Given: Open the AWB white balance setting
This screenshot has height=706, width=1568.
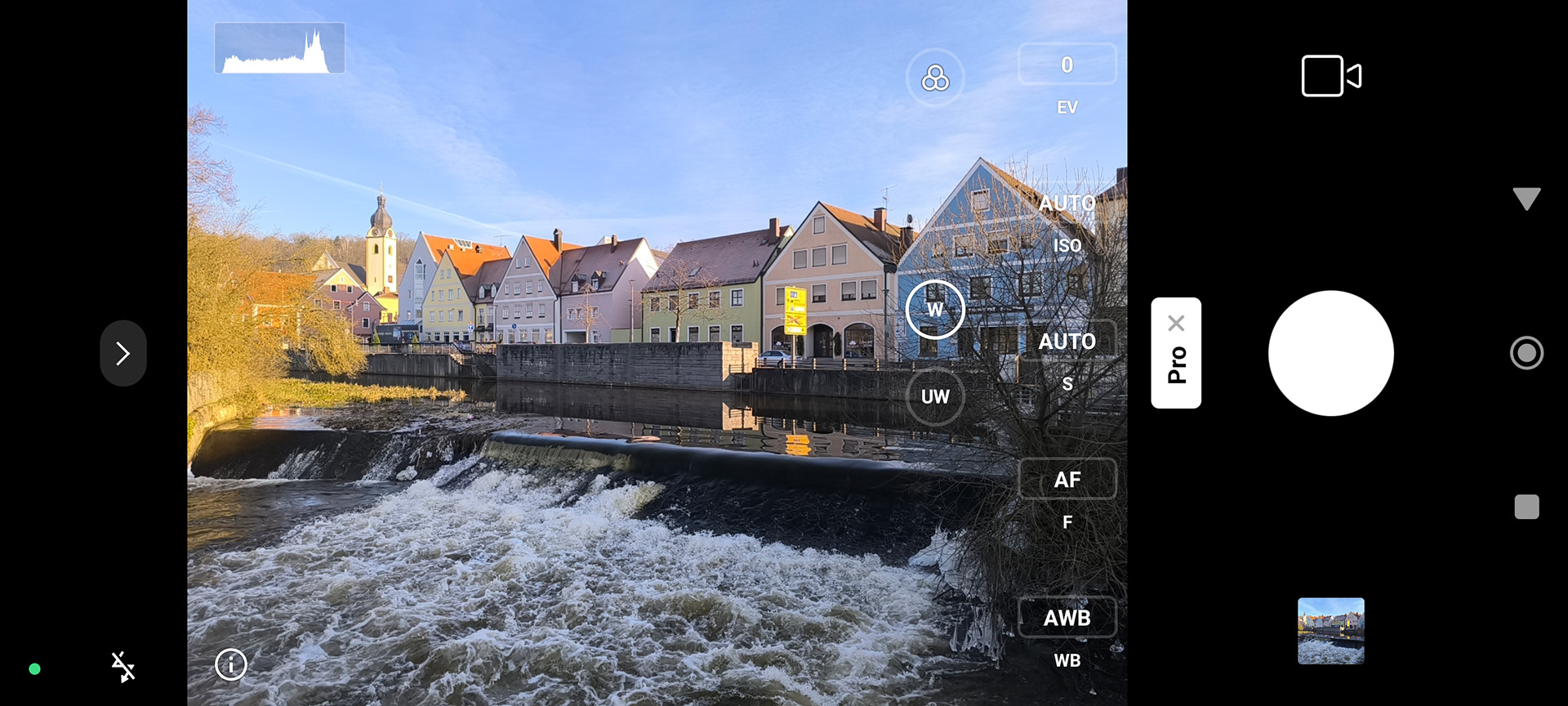Looking at the screenshot, I should [1067, 618].
